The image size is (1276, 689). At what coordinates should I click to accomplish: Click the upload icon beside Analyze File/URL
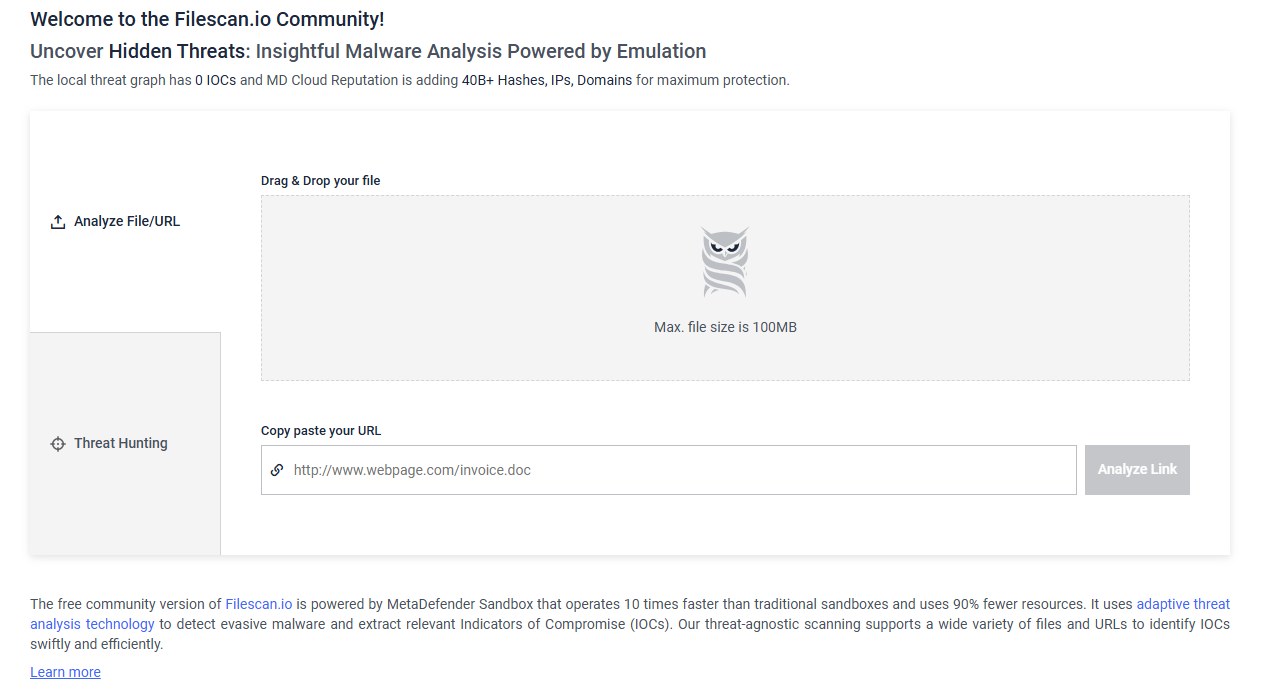58,222
